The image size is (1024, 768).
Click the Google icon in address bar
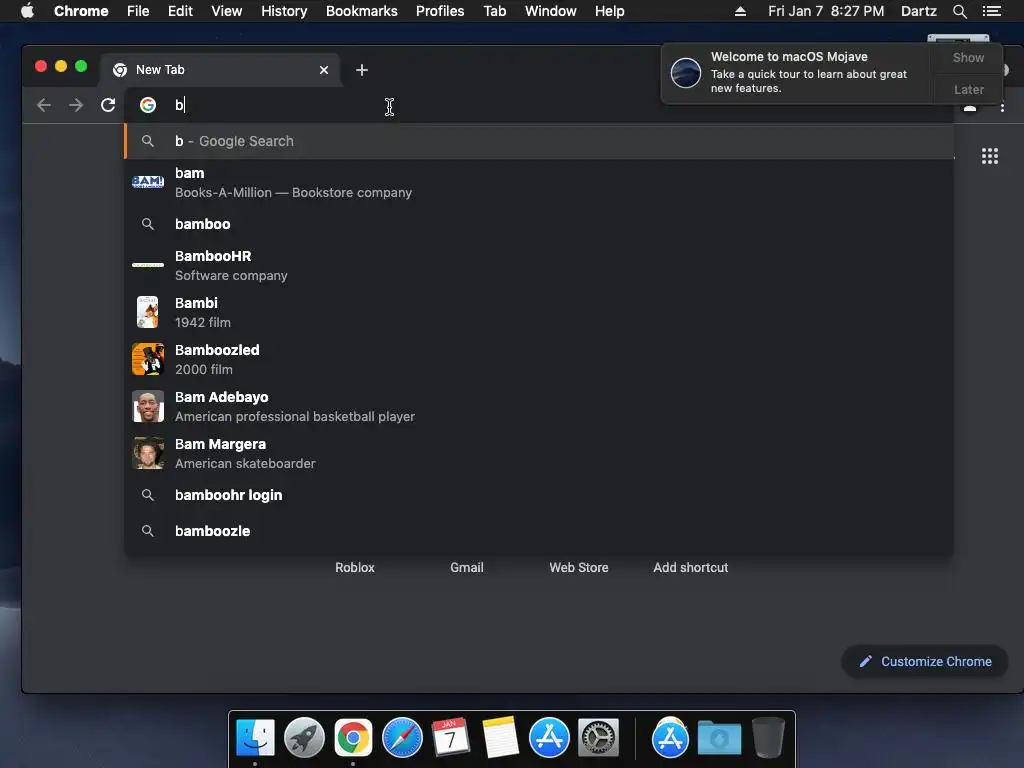pyautogui.click(x=148, y=105)
